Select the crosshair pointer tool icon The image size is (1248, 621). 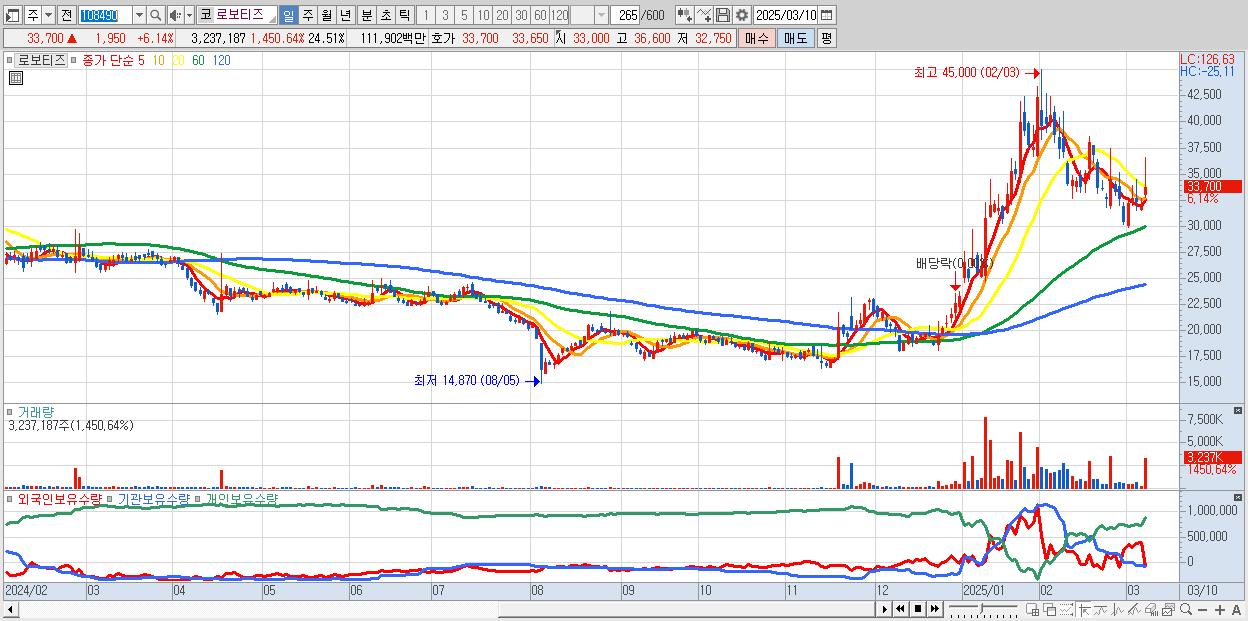point(1084,610)
